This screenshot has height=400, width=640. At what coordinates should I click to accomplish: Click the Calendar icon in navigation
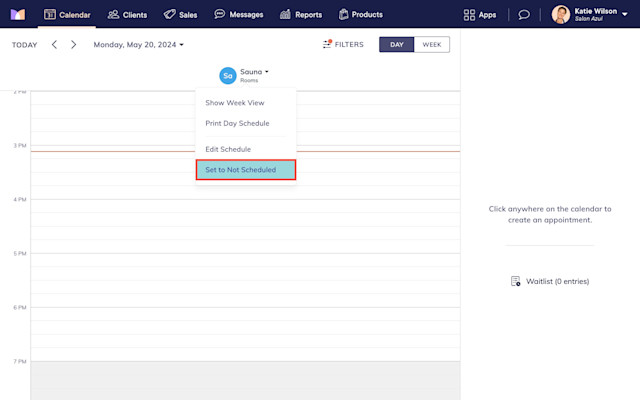coord(50,15)
